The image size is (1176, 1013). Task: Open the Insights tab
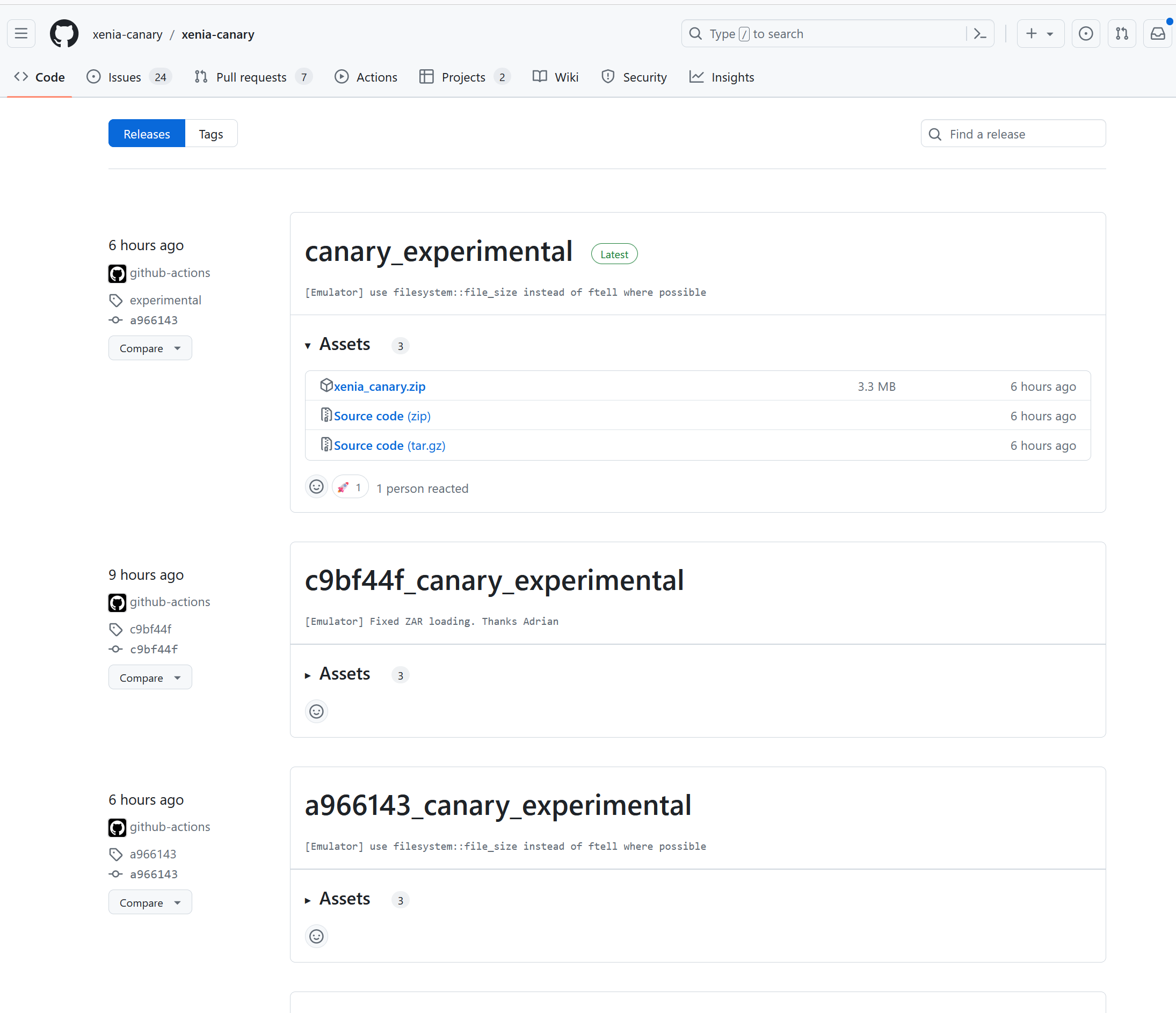(x=721, y=77)
